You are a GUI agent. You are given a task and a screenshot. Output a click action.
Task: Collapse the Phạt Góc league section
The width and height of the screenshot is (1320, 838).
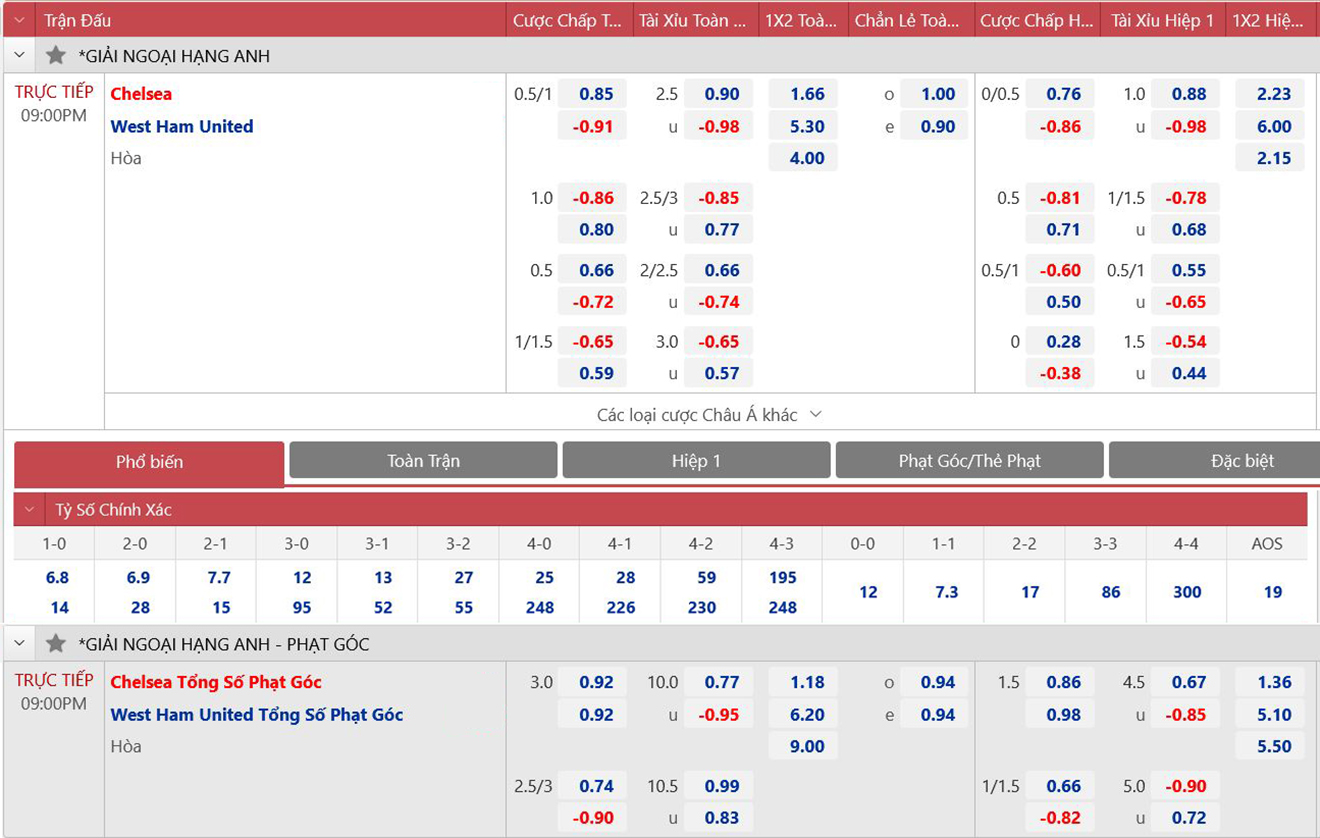coord(20,644)
